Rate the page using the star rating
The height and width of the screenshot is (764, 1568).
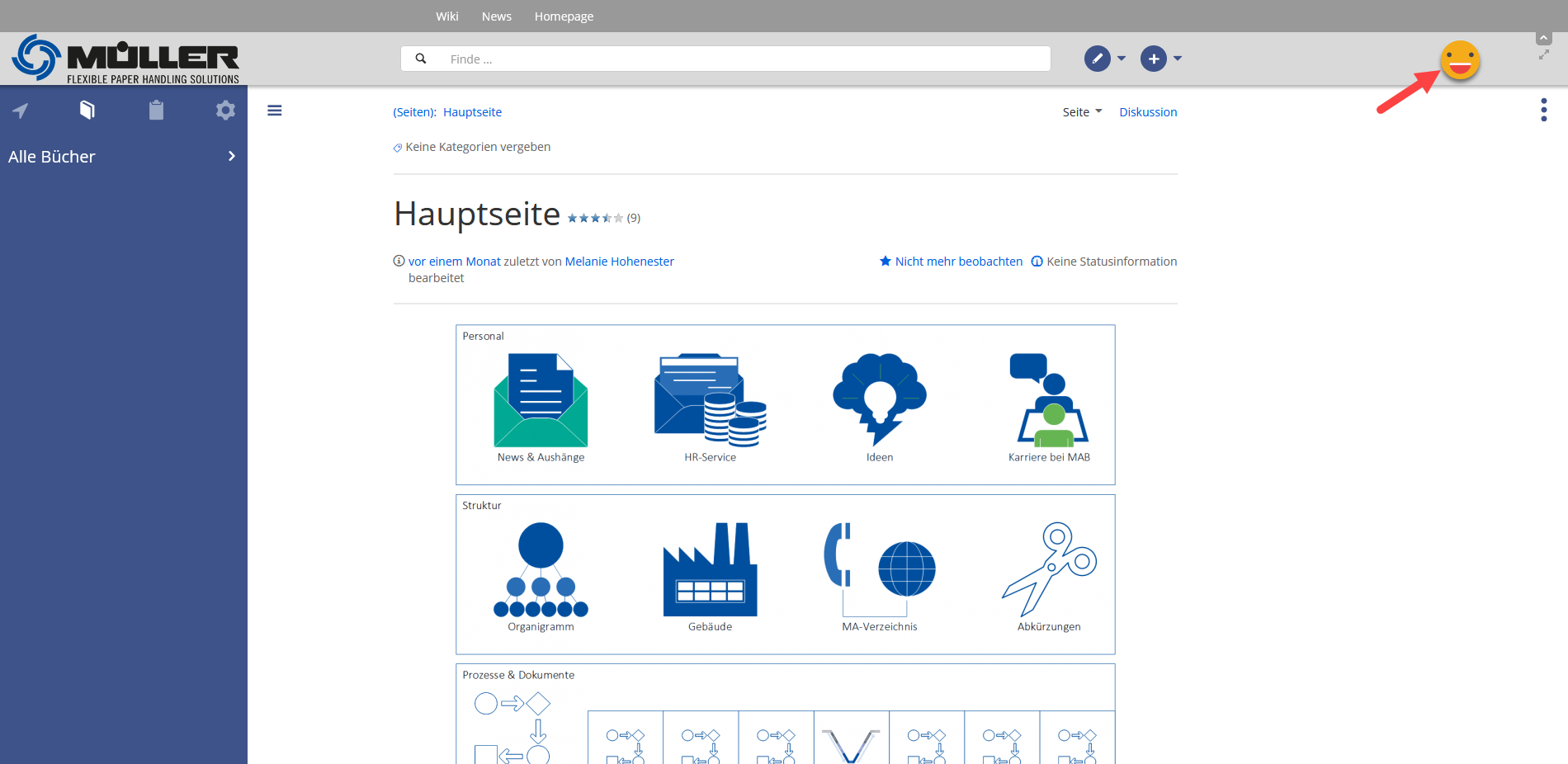pos(594,219)
